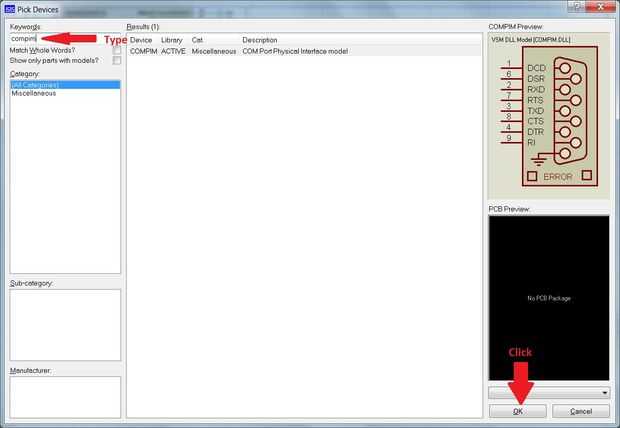The image size is (620, 428).
Task: Click the Sub-category list box
Action: 65,325
